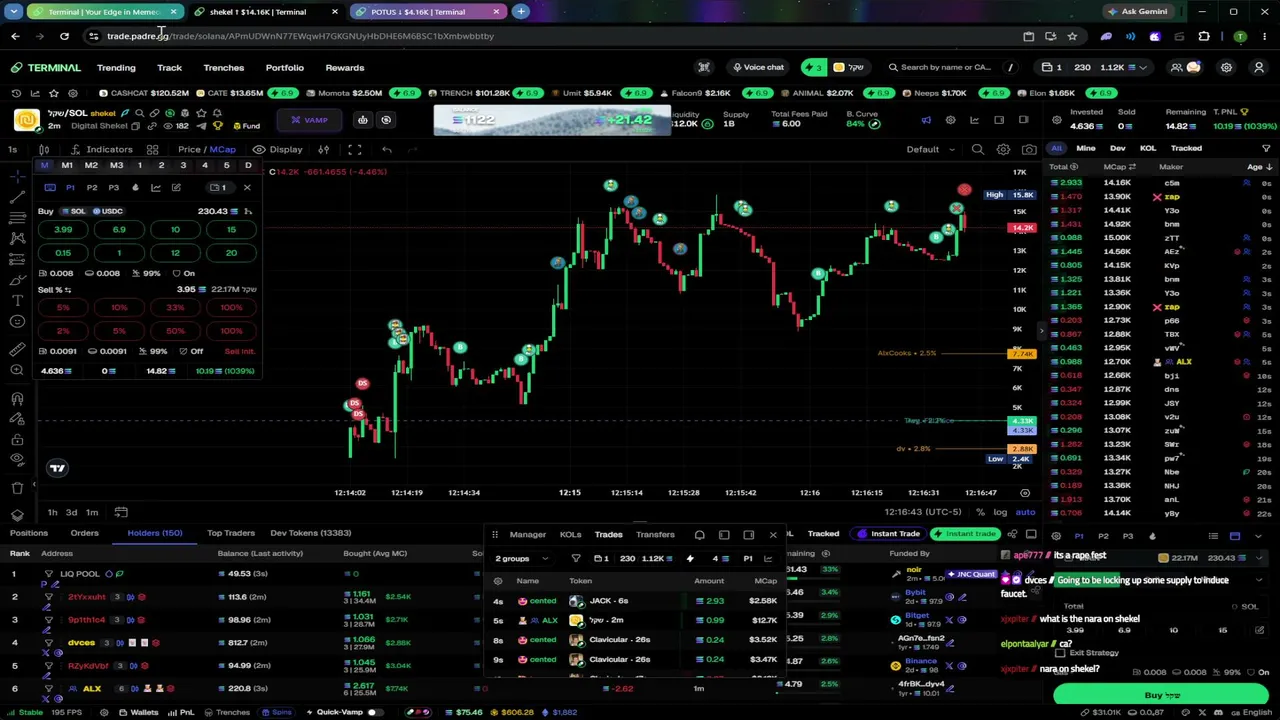Image resolution: width=1280 pixels, height=720 pixels.
Task: Click the Sell Init. link
Action: point(239,351)
